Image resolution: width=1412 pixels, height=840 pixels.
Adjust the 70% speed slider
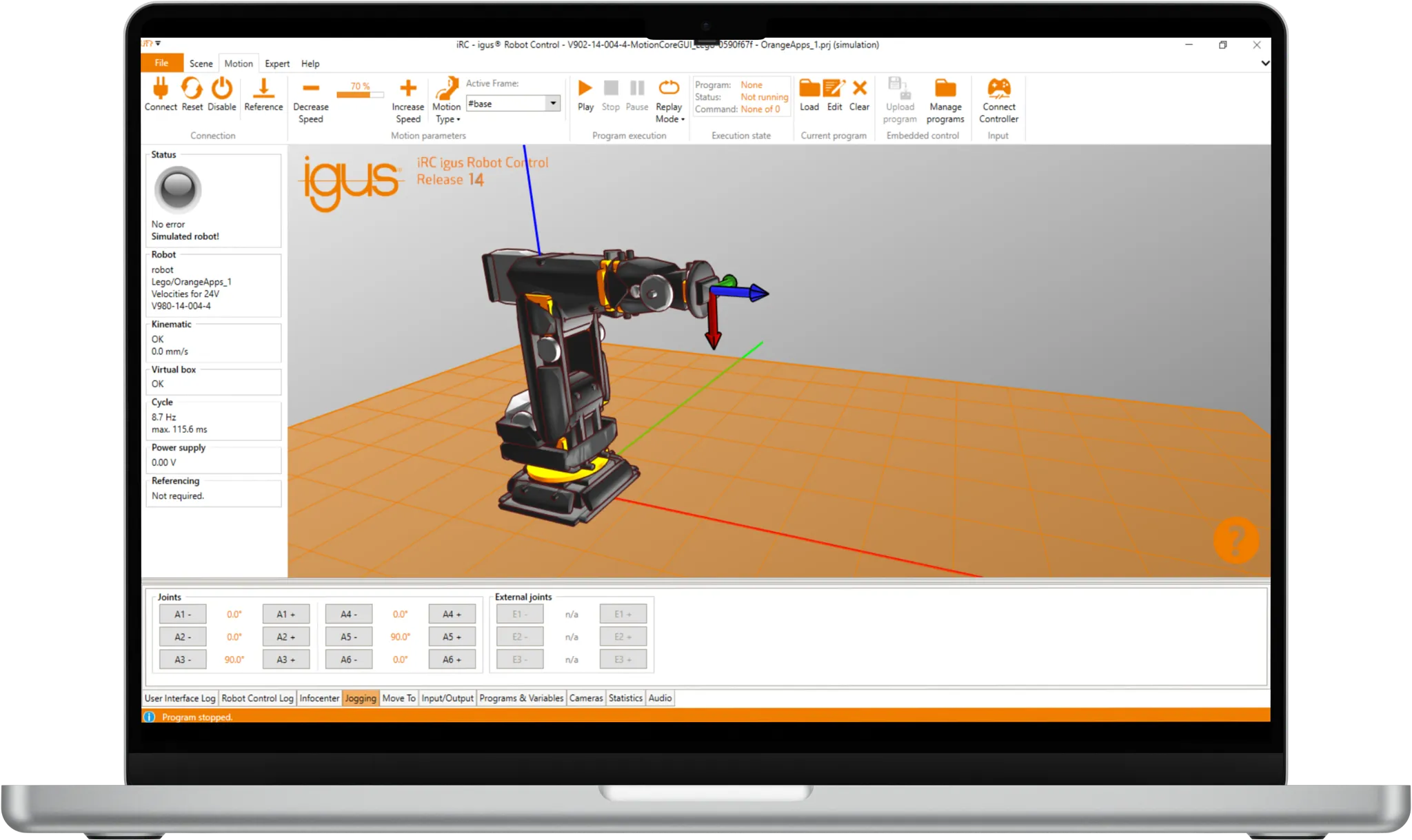point(359,94)
